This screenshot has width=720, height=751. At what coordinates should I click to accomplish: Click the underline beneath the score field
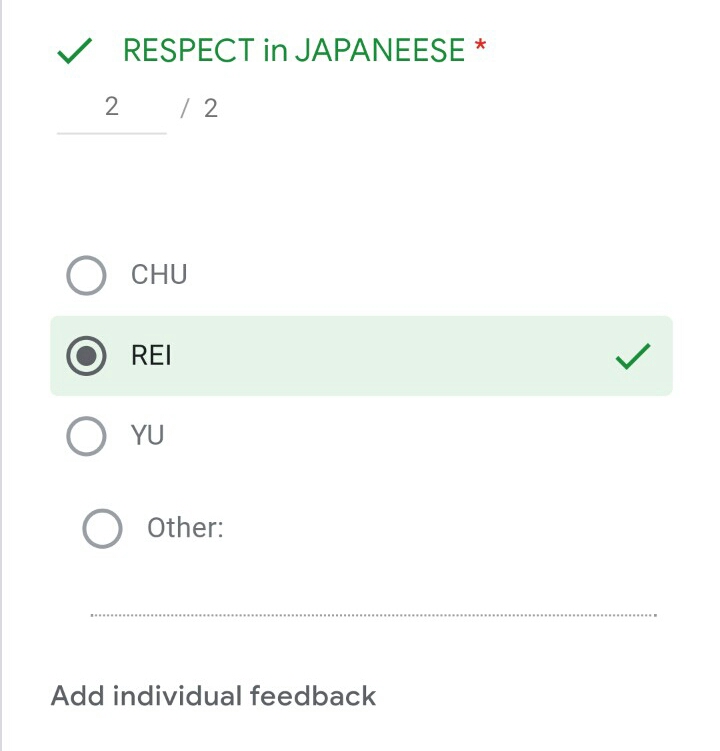tap(111, 132)
